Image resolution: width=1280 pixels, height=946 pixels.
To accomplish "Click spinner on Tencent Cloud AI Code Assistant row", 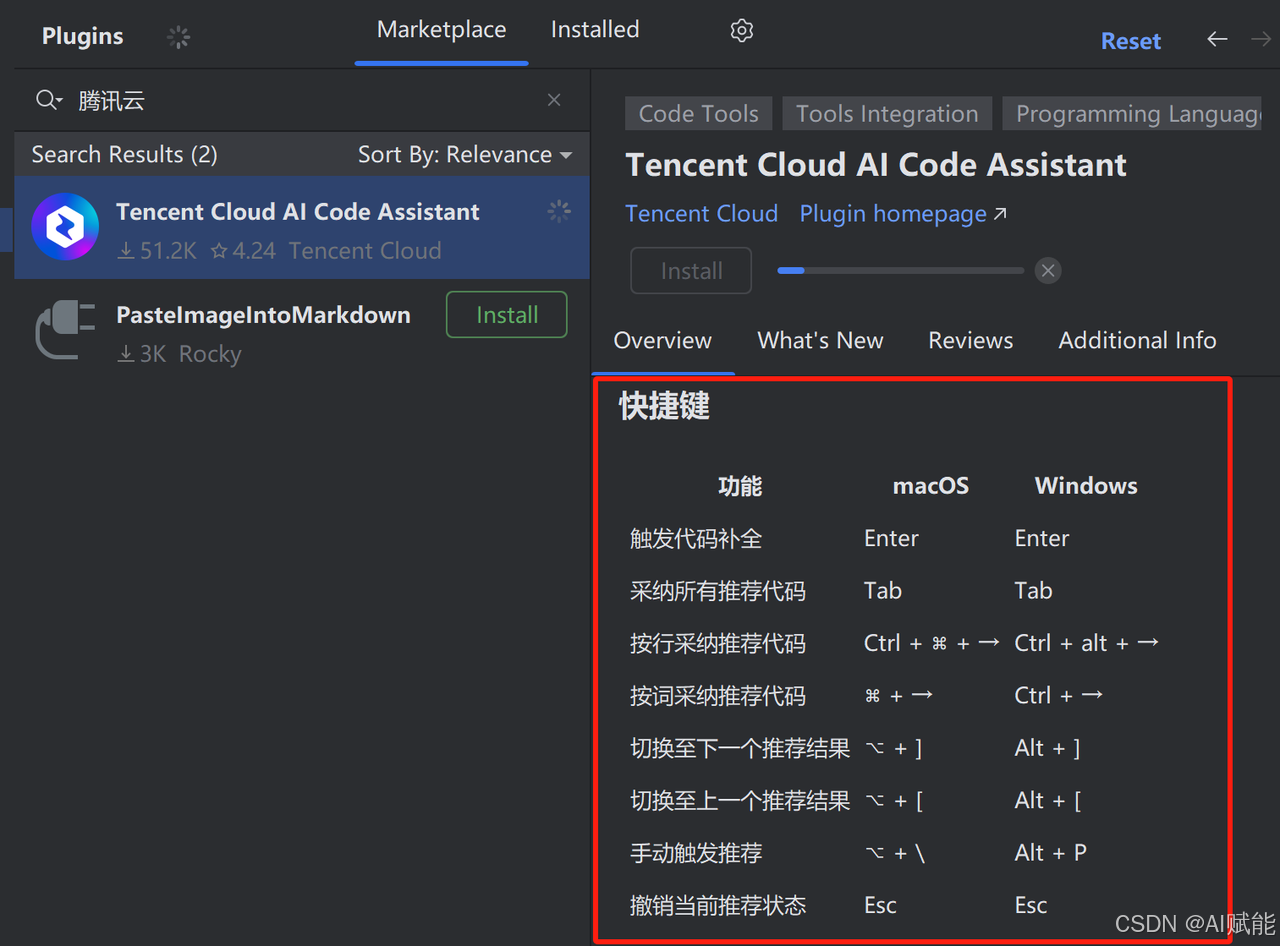I will (x=559, y=211).
